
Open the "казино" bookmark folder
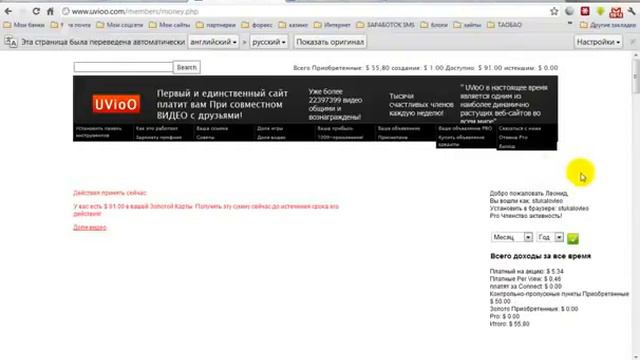click(293, 25)
